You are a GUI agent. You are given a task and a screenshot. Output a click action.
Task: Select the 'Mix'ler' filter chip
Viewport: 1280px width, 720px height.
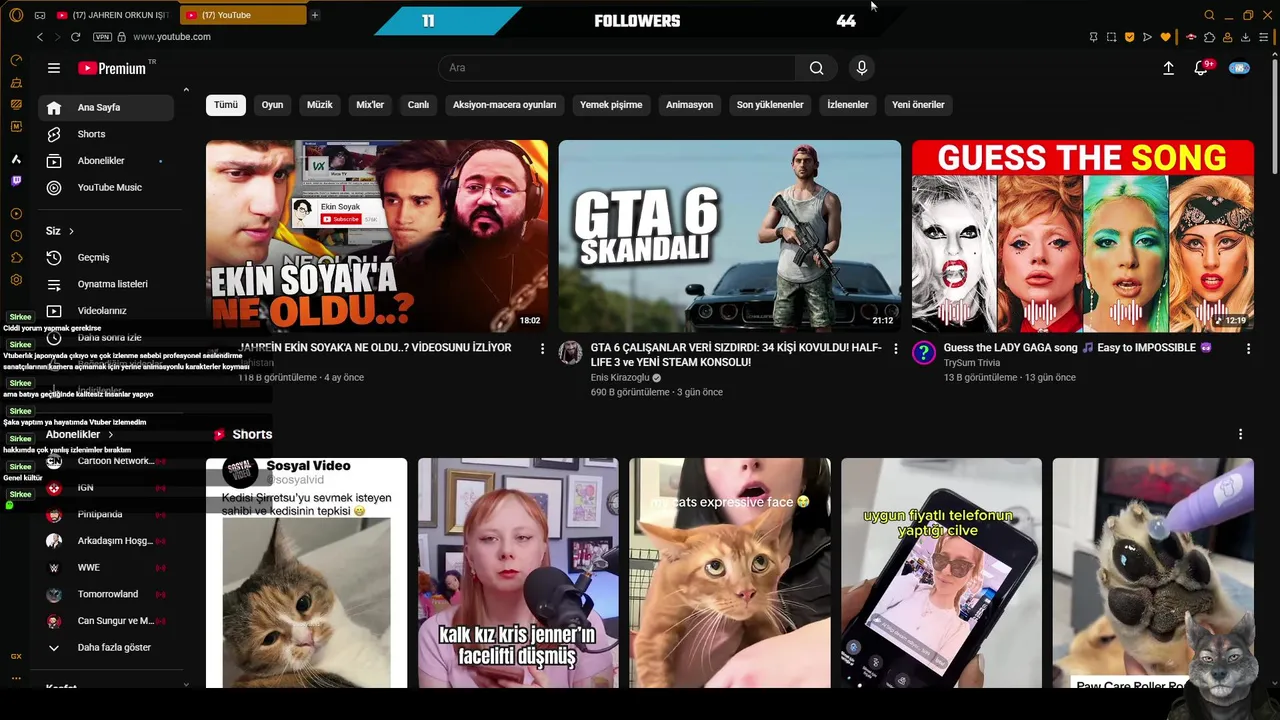click(370, 105)
